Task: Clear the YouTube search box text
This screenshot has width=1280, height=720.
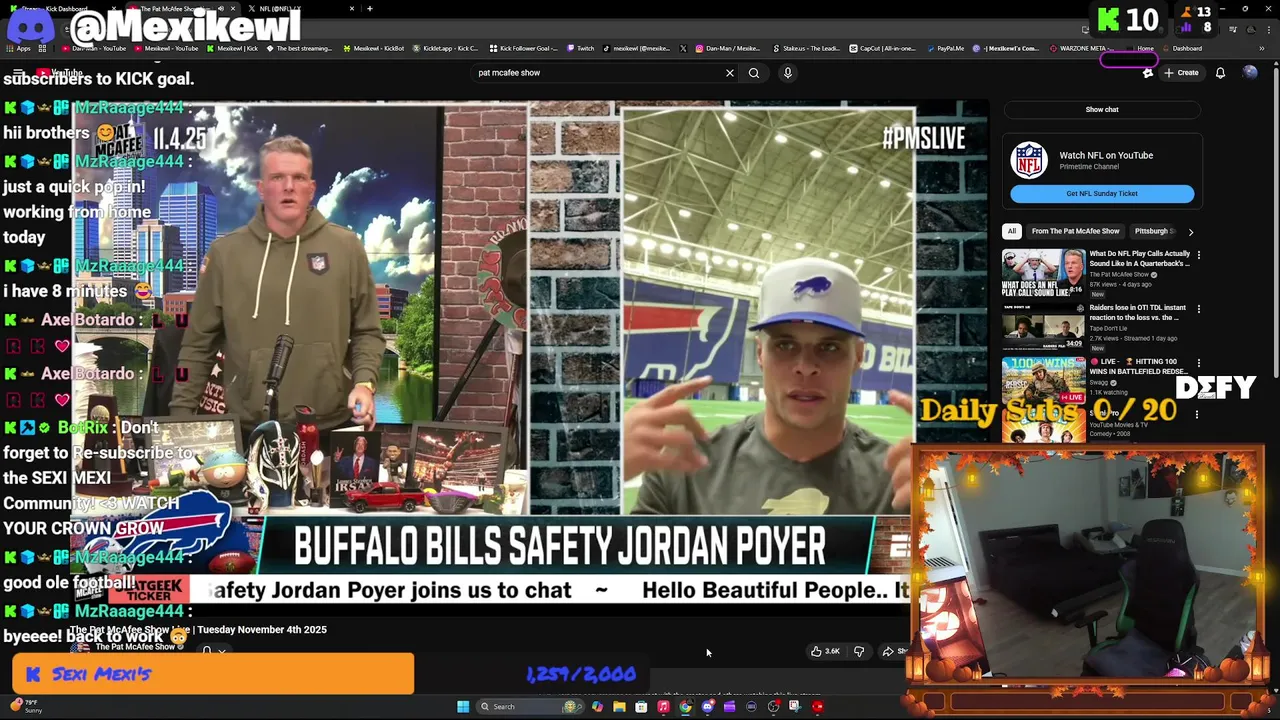Action: tap(730, 73)
